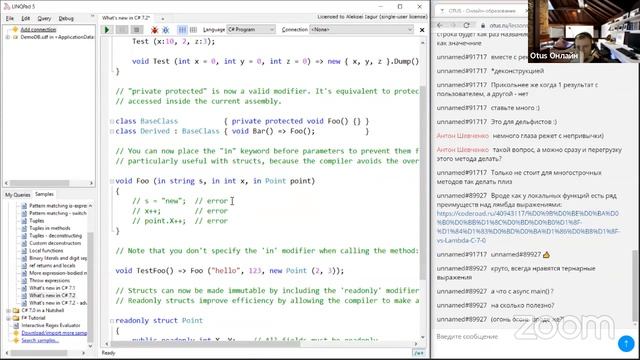
Task: Click the LINQPad application icon in the title bar
Action: point(6,7)
